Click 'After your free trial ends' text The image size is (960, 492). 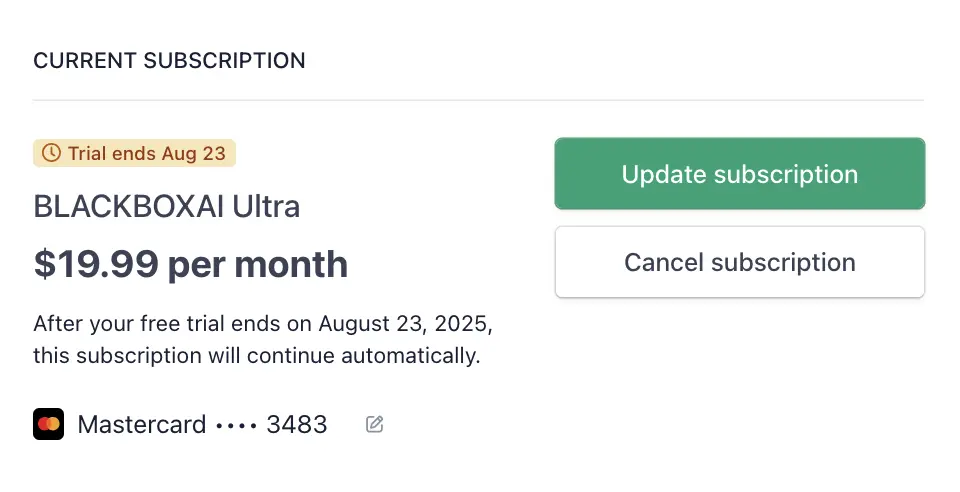coord(157,324)
